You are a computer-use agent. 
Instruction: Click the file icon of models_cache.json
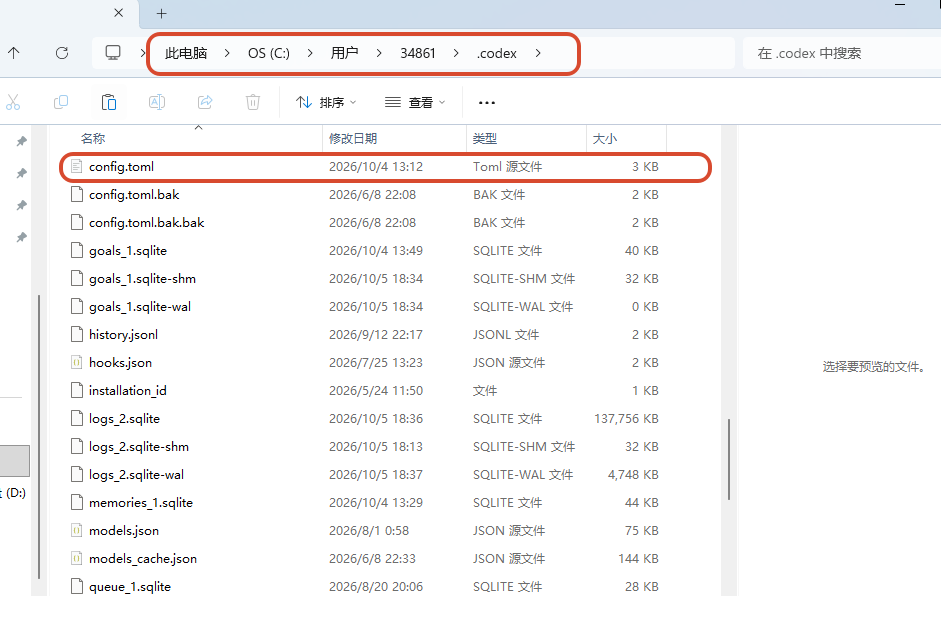[x=76, y=559]
